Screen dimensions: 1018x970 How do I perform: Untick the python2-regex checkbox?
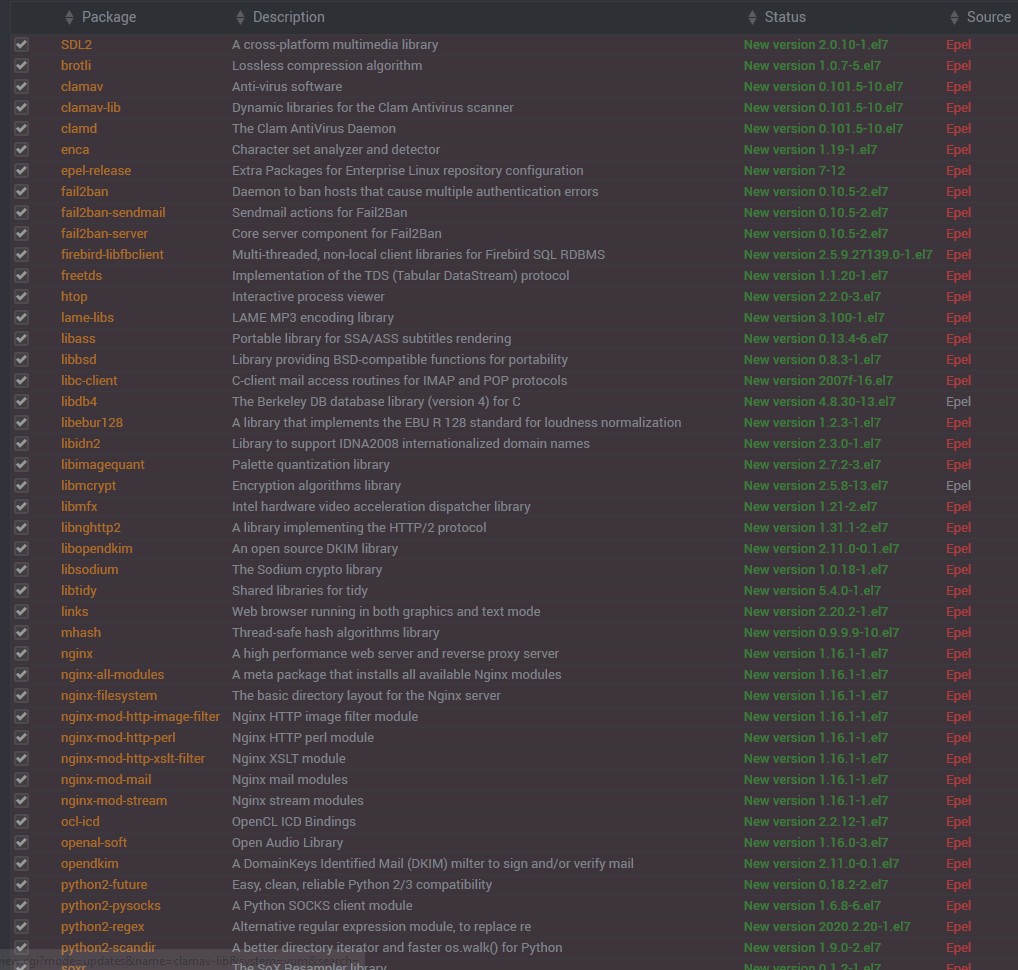point(21,927)
